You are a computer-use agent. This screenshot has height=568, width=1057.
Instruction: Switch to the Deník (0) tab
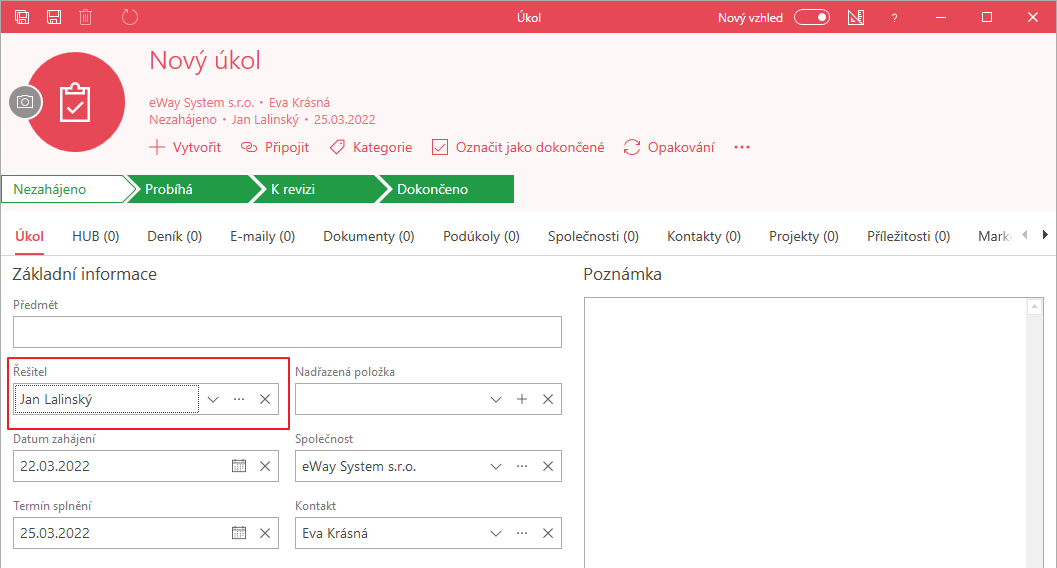click(175, 236)
